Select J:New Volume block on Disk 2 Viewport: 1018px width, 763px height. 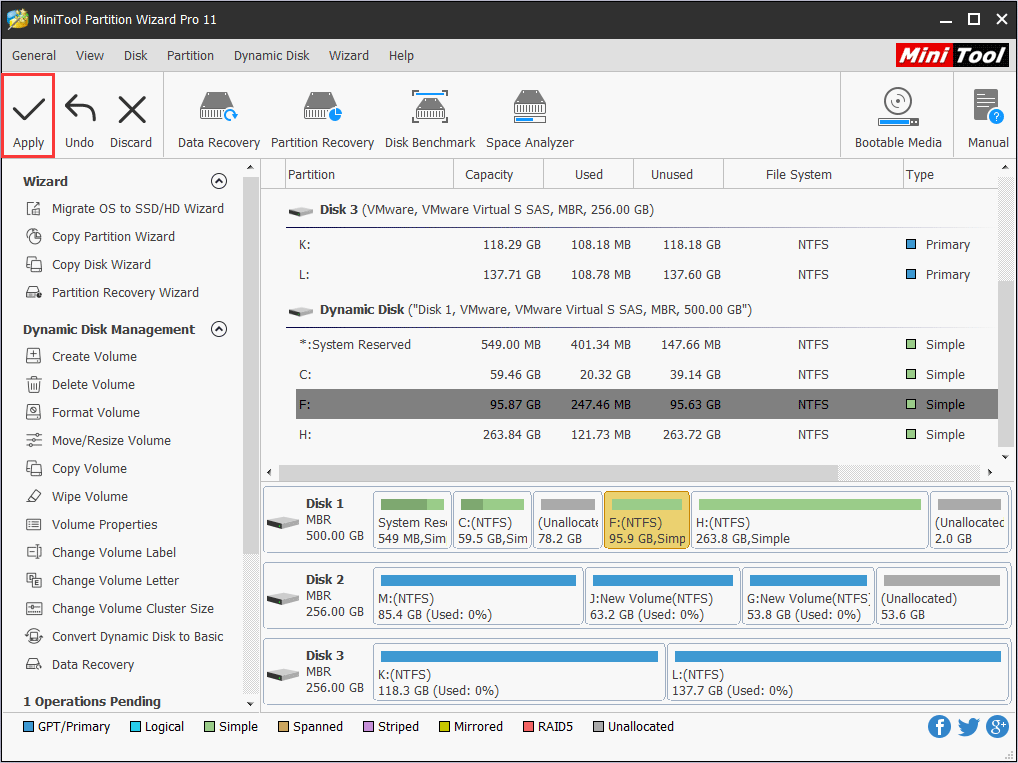pos(662,596)
